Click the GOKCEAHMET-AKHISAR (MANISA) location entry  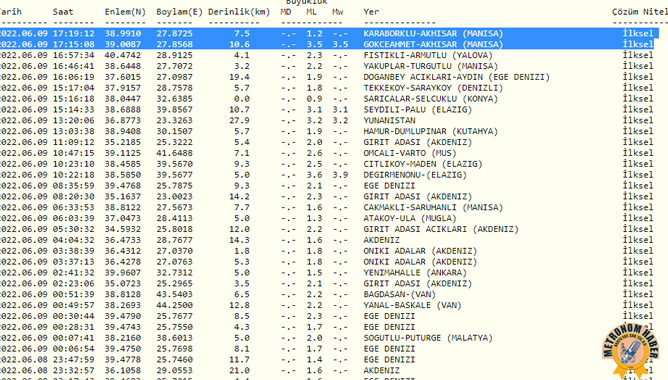click(433, 44)
